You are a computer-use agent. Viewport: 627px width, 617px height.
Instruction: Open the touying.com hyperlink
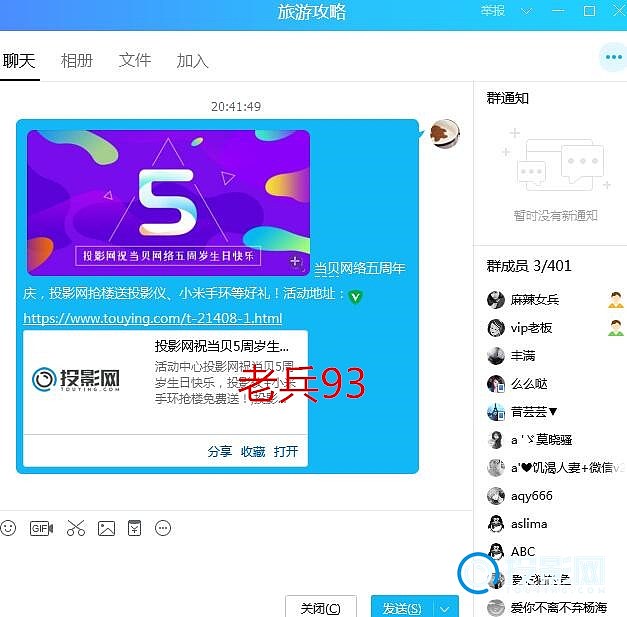[x=152, y=318]
